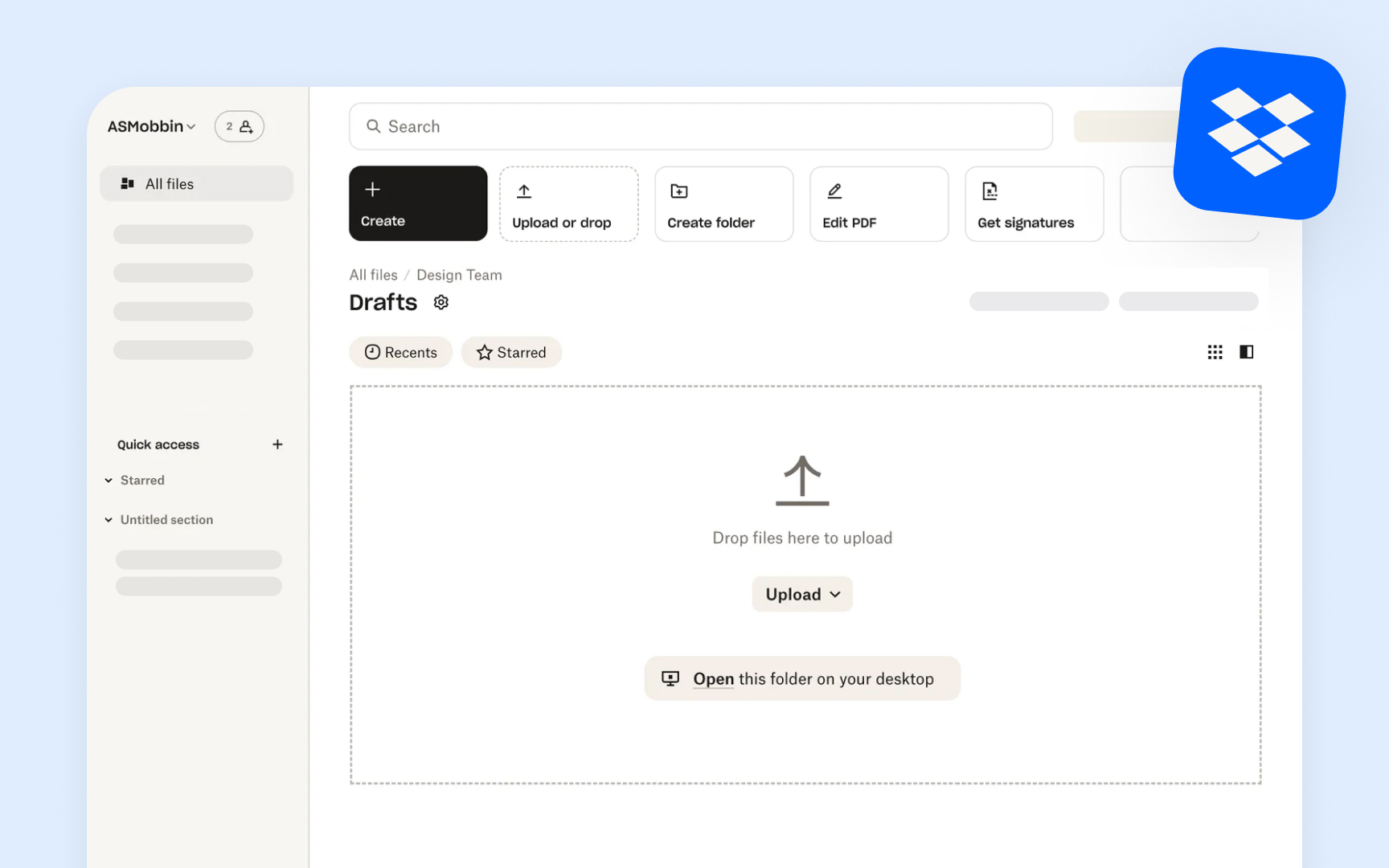The width and height of the screenshot is (1389, 868).
Task: Click the Upload or drop arrow icon
Action: (523, 191)
